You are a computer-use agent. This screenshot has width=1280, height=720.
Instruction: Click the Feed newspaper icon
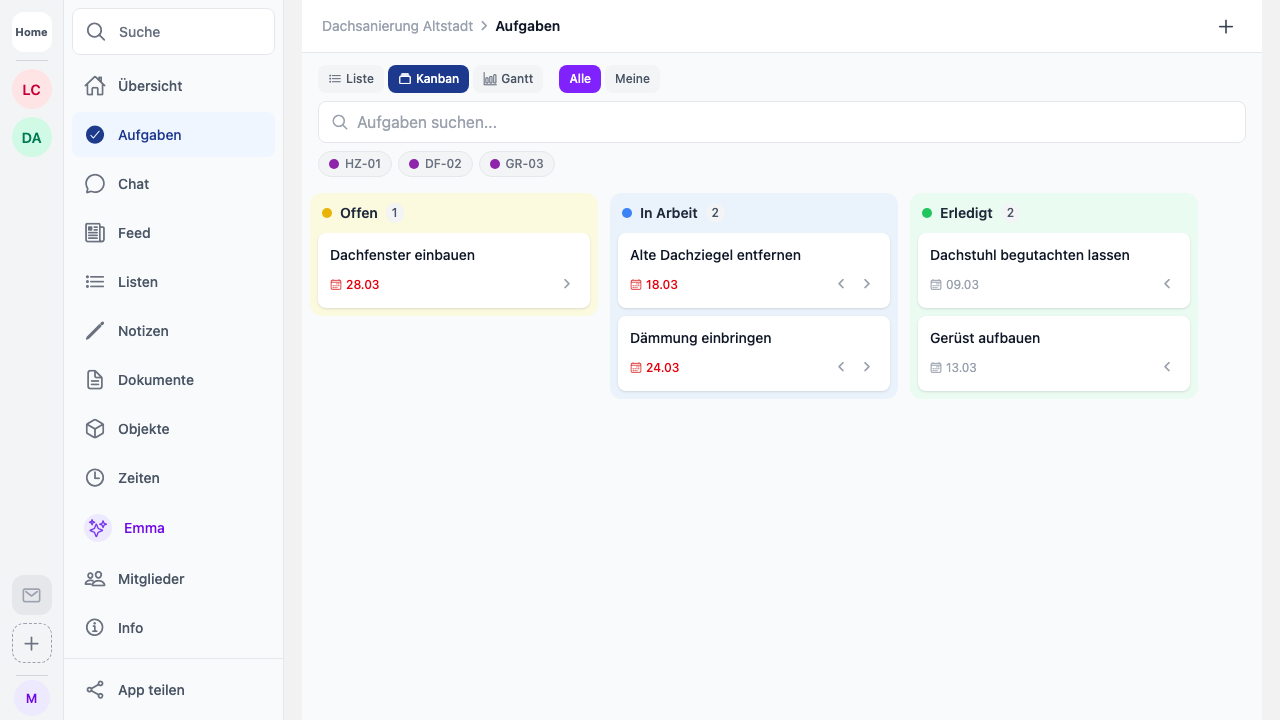point(95,233)
